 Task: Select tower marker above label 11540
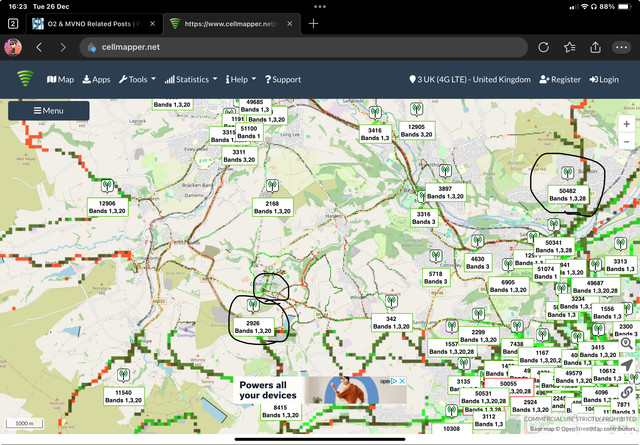pos(123,375)
